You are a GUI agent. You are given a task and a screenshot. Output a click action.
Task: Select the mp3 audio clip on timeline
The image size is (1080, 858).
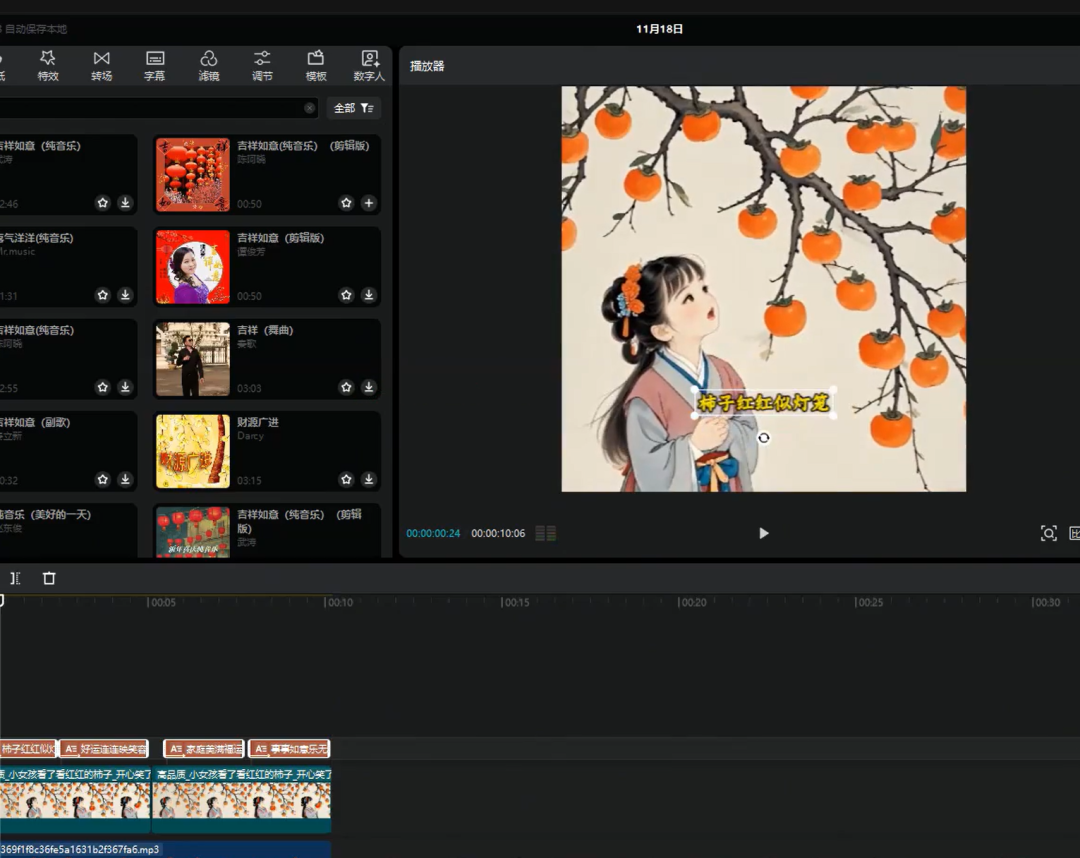[x=165, y=849]
